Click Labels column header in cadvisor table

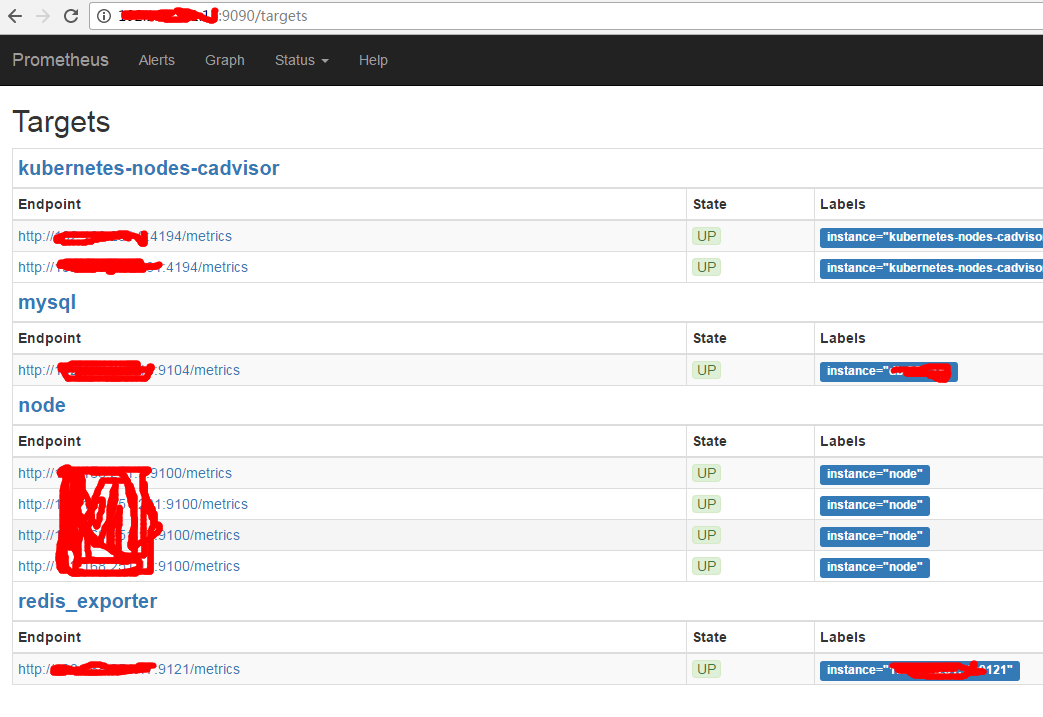point(843,204)
